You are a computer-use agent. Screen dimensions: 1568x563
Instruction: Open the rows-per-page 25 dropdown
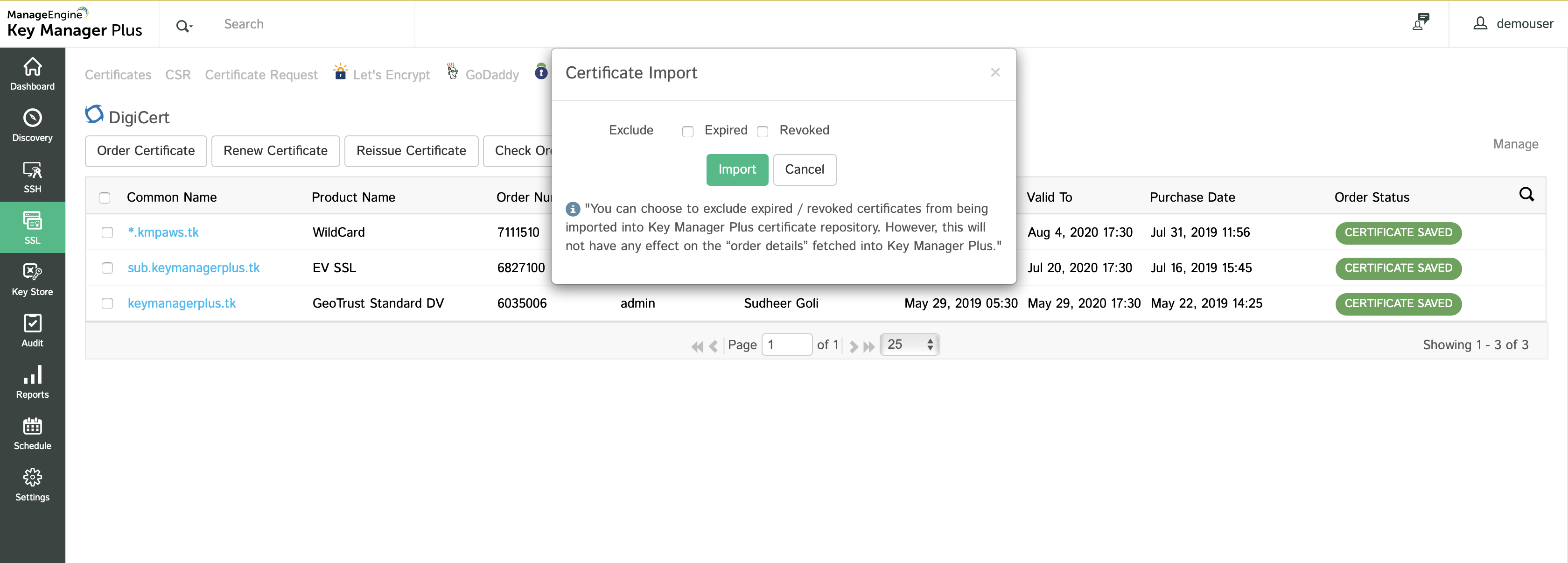pos(910,345)
